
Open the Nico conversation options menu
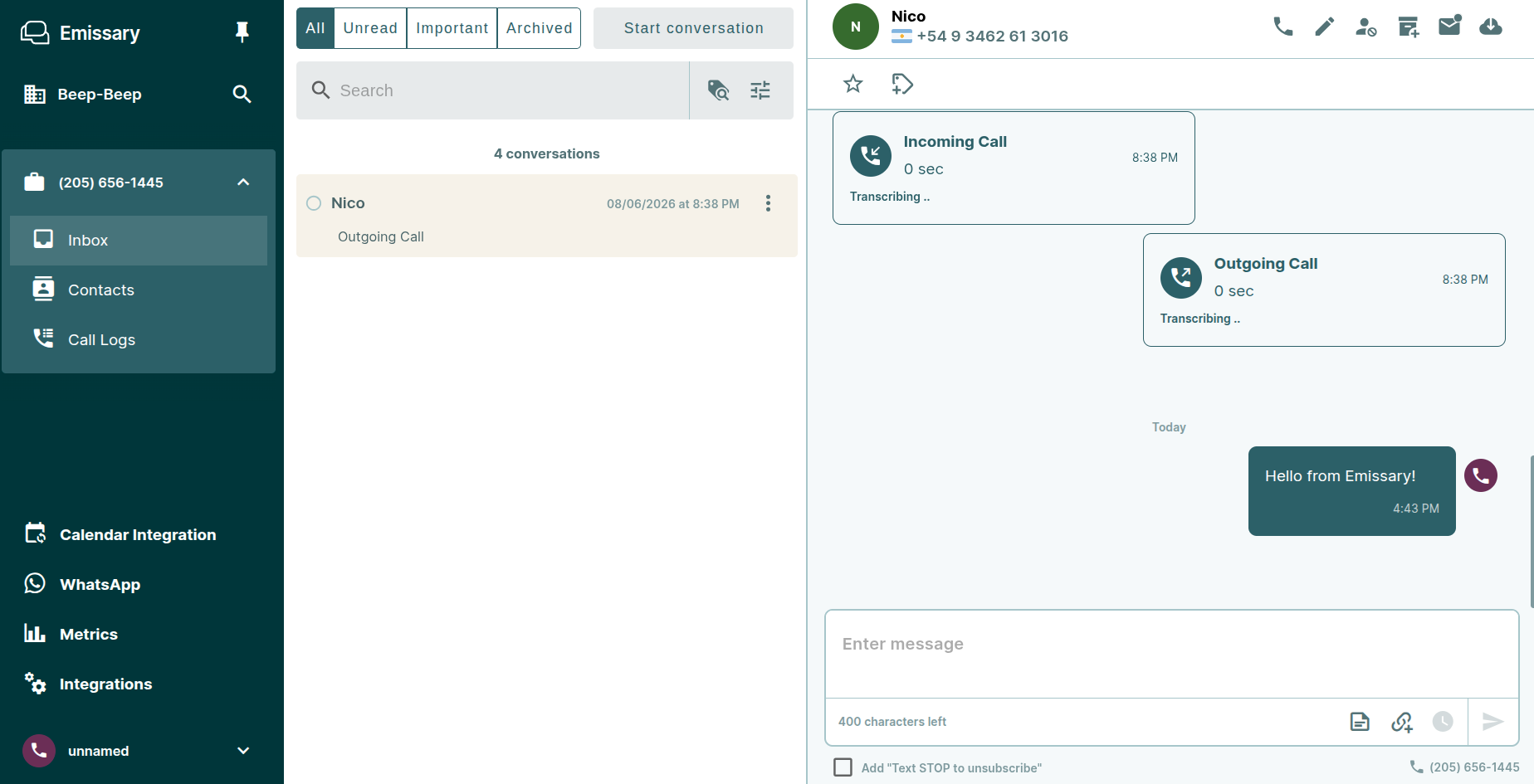point(768,203)
